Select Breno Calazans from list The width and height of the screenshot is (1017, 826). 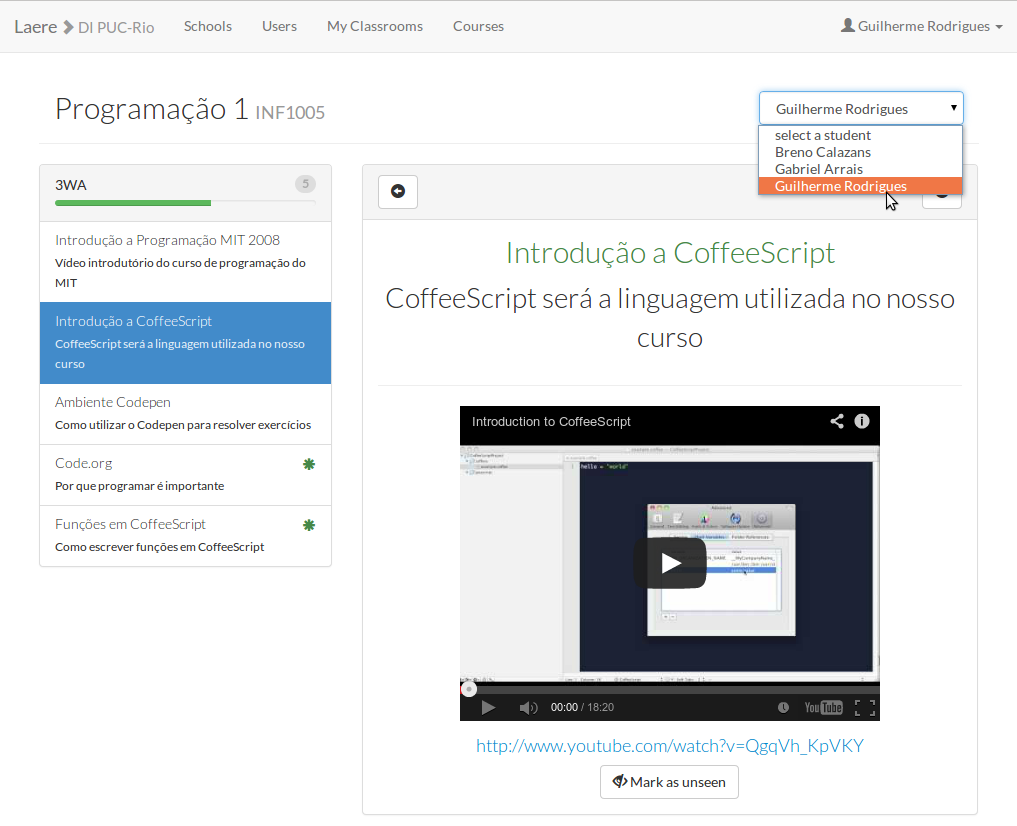[860, 152]
